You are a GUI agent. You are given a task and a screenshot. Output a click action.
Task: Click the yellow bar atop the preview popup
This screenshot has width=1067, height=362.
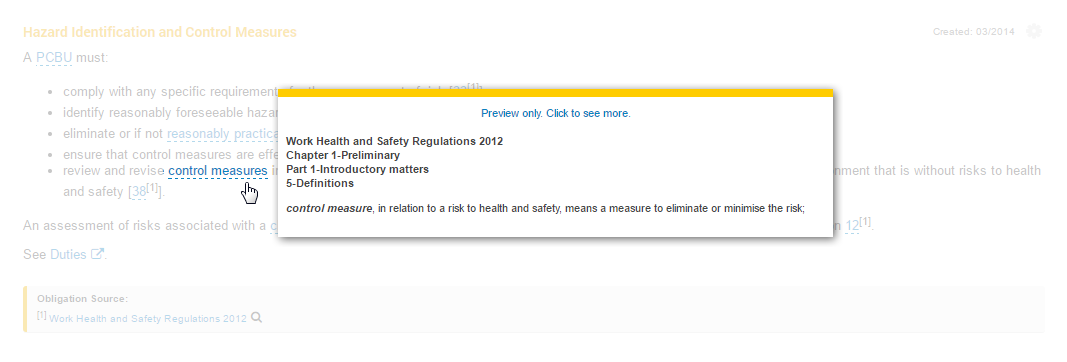coord(555,93)
